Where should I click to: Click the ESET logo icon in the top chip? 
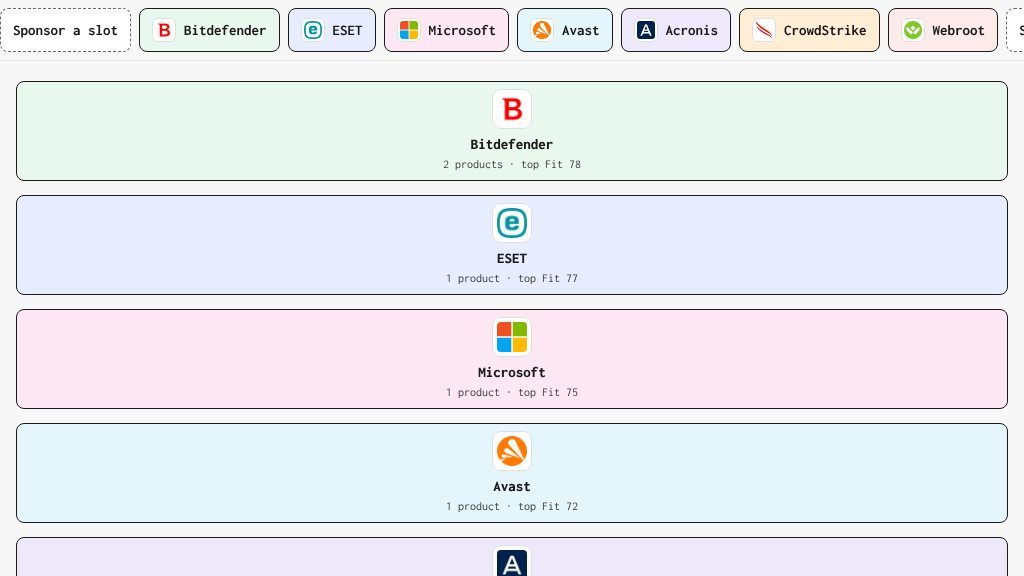313,30
